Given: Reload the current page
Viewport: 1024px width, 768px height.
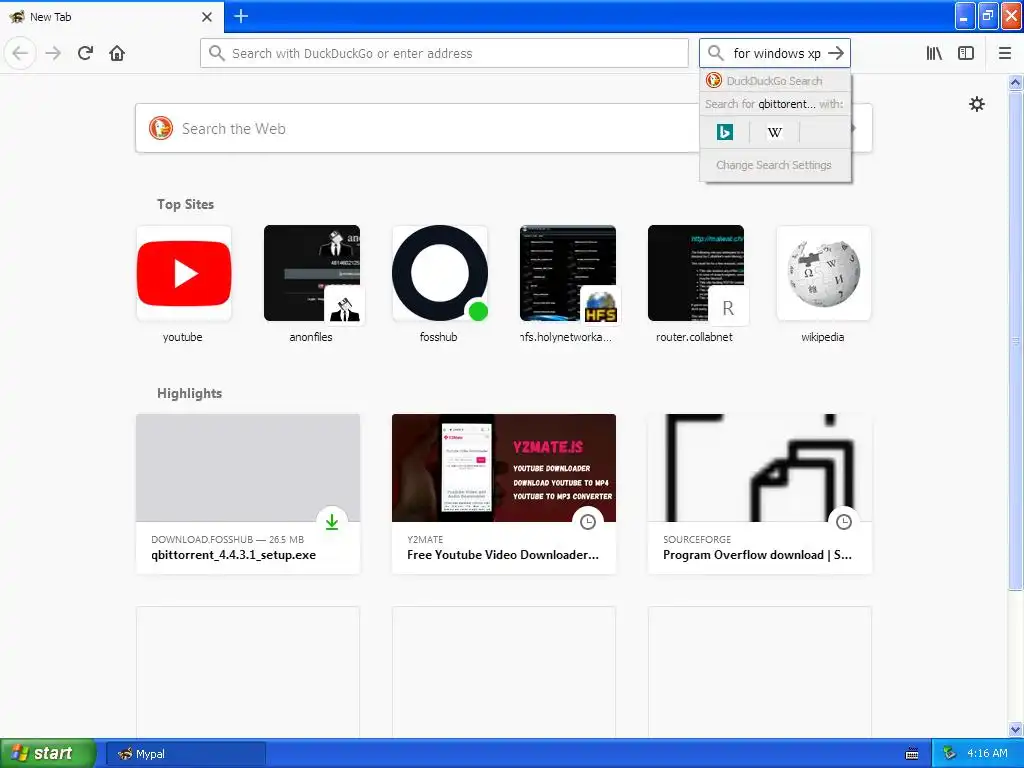Looking at the screenshot, I should (85, 53).
